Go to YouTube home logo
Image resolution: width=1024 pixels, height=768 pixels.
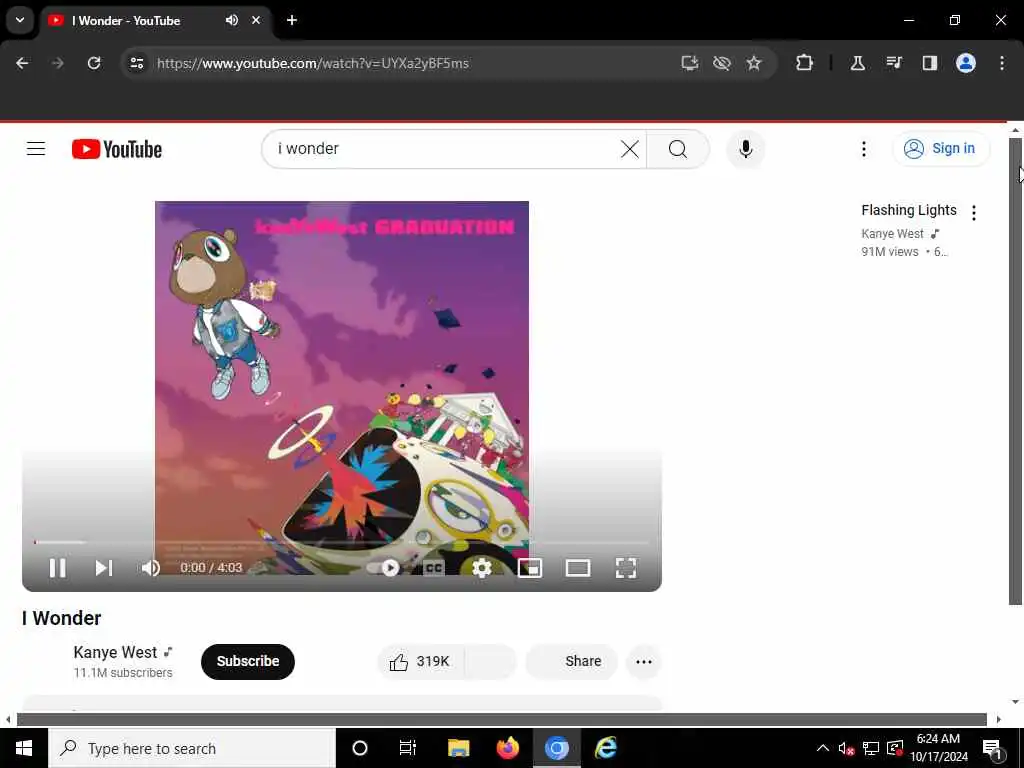[x=117, y=150]
